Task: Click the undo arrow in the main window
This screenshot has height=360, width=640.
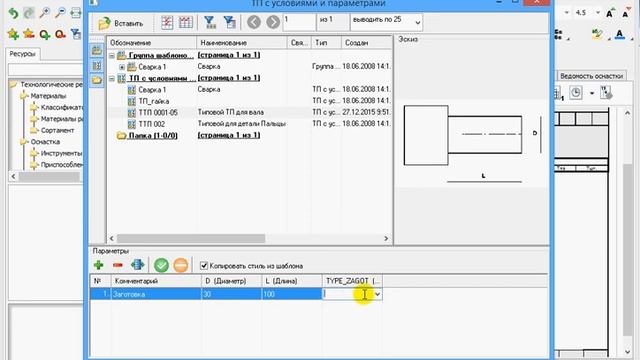Action: pos(13,13)
